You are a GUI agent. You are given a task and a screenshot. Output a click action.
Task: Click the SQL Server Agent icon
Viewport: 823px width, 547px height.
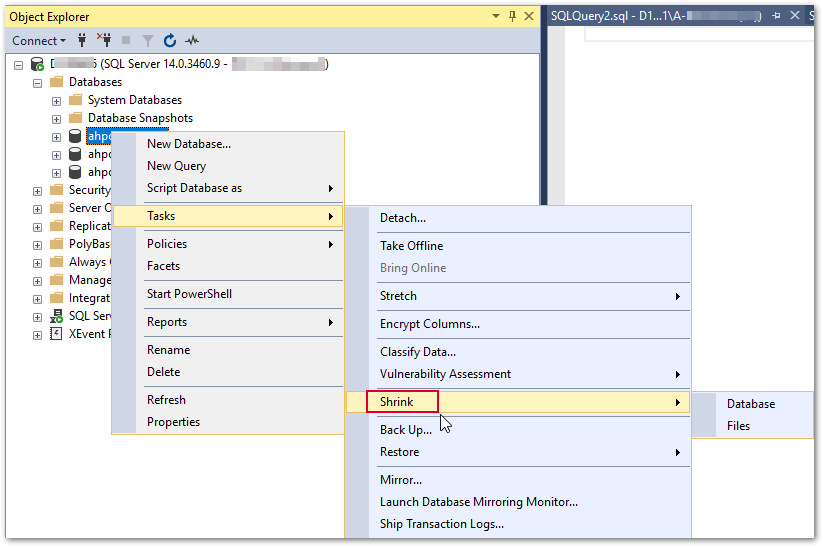click(56, 316)
